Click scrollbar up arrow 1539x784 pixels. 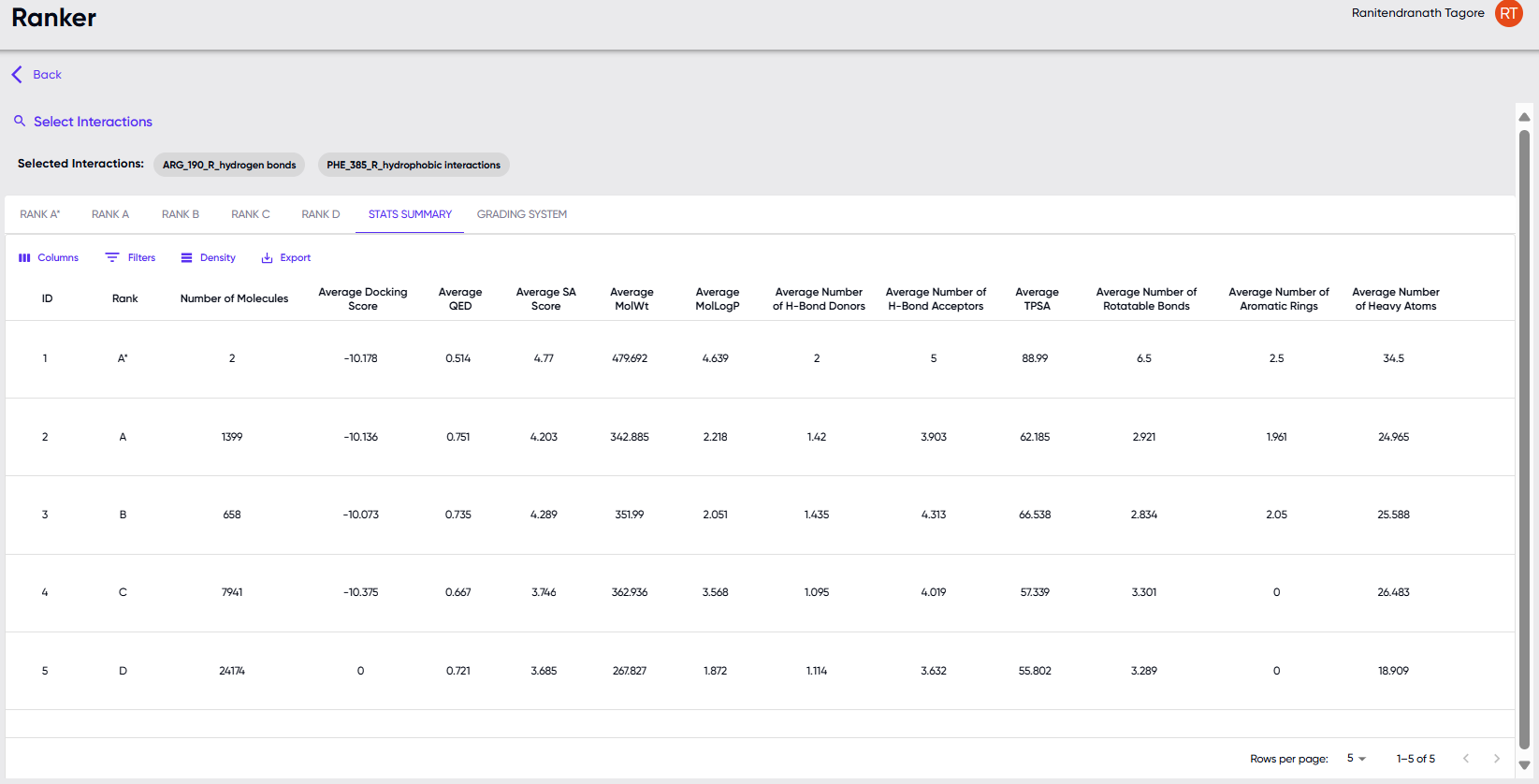[x=1524, y=117]
